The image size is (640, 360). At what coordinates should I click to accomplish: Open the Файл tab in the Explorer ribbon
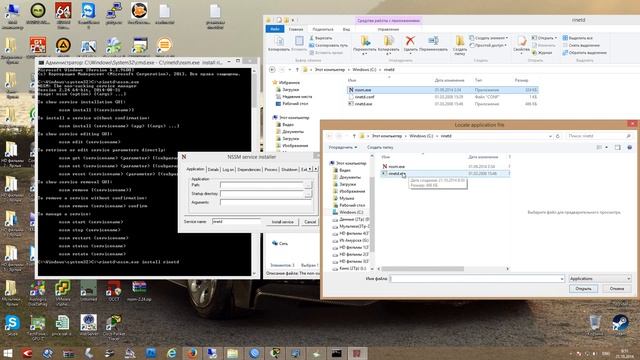(275, 29)
